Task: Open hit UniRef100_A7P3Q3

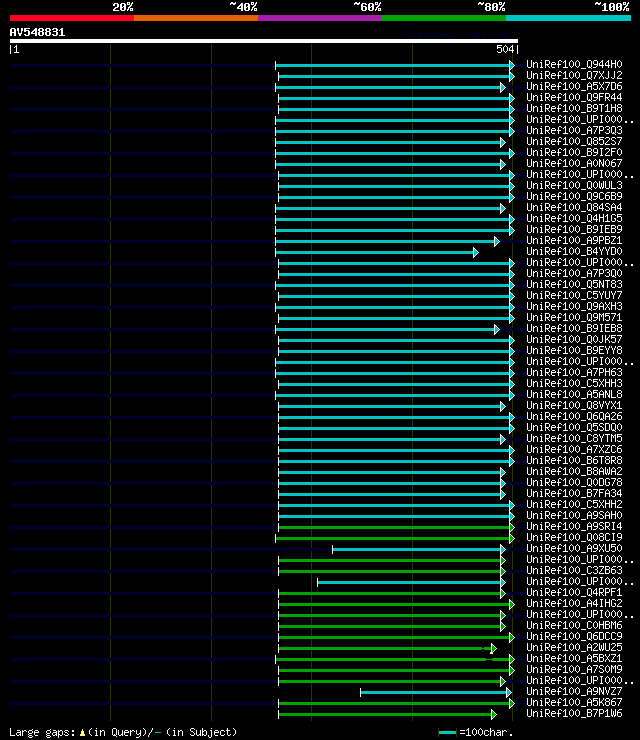Action: [574, 130]
